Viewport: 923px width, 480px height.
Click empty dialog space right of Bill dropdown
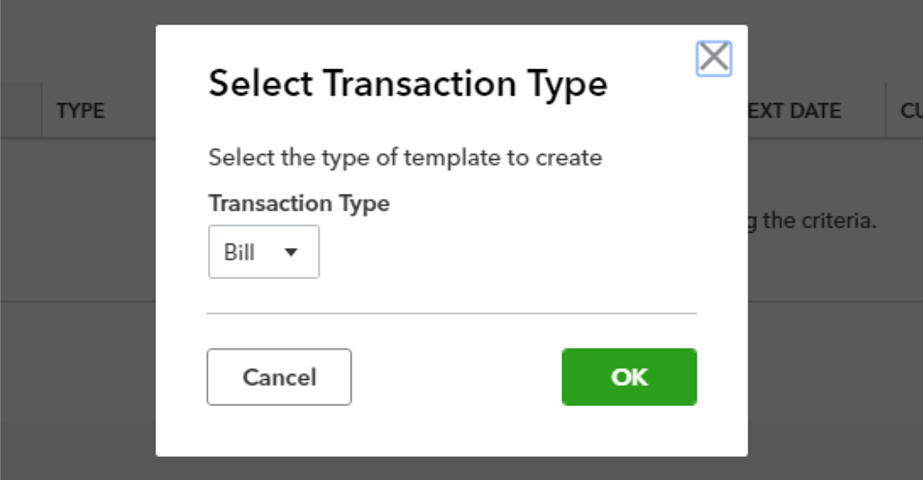click(x=500, y=252)
